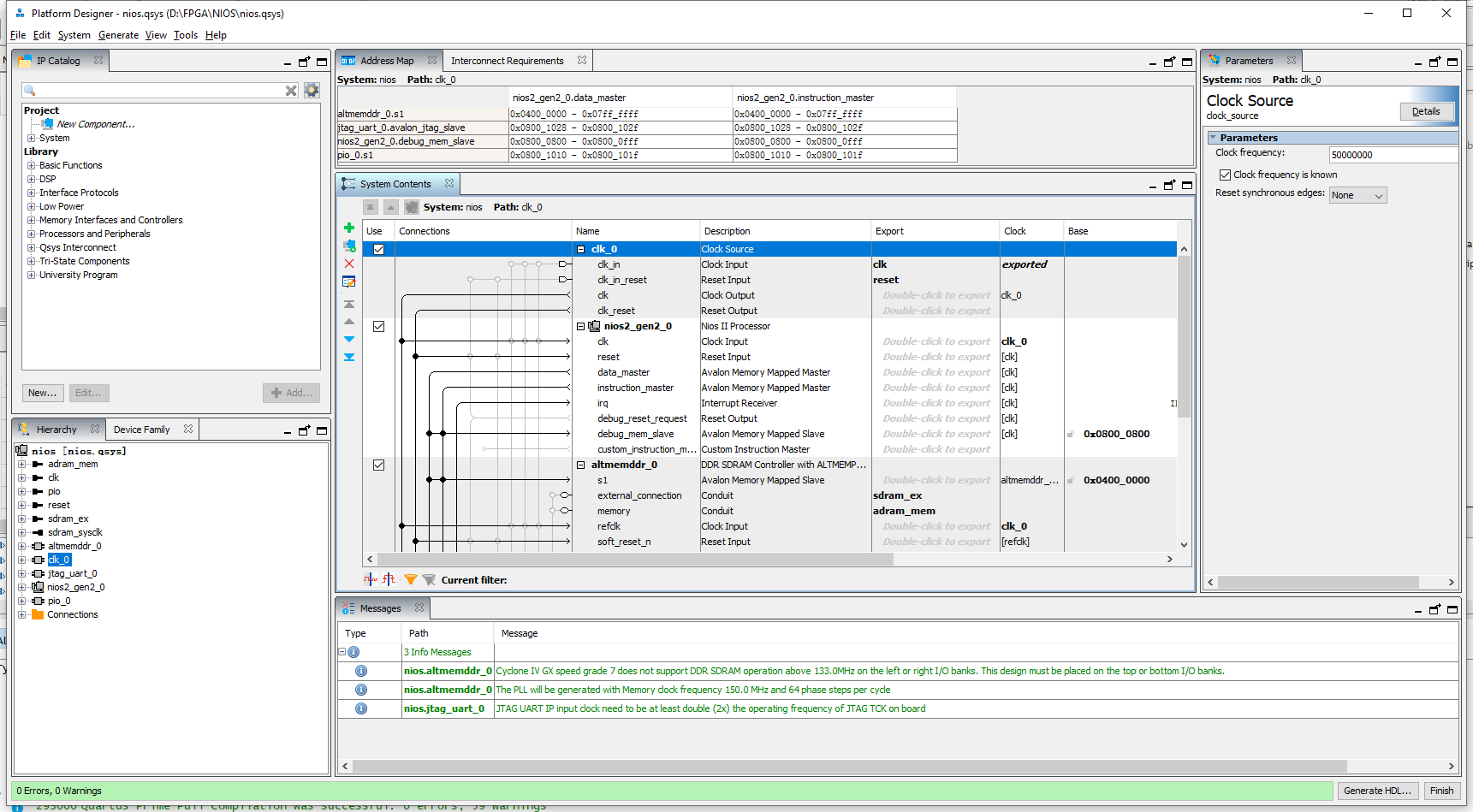
Task: Select New Component item in Project
Action: click(95, 124)
